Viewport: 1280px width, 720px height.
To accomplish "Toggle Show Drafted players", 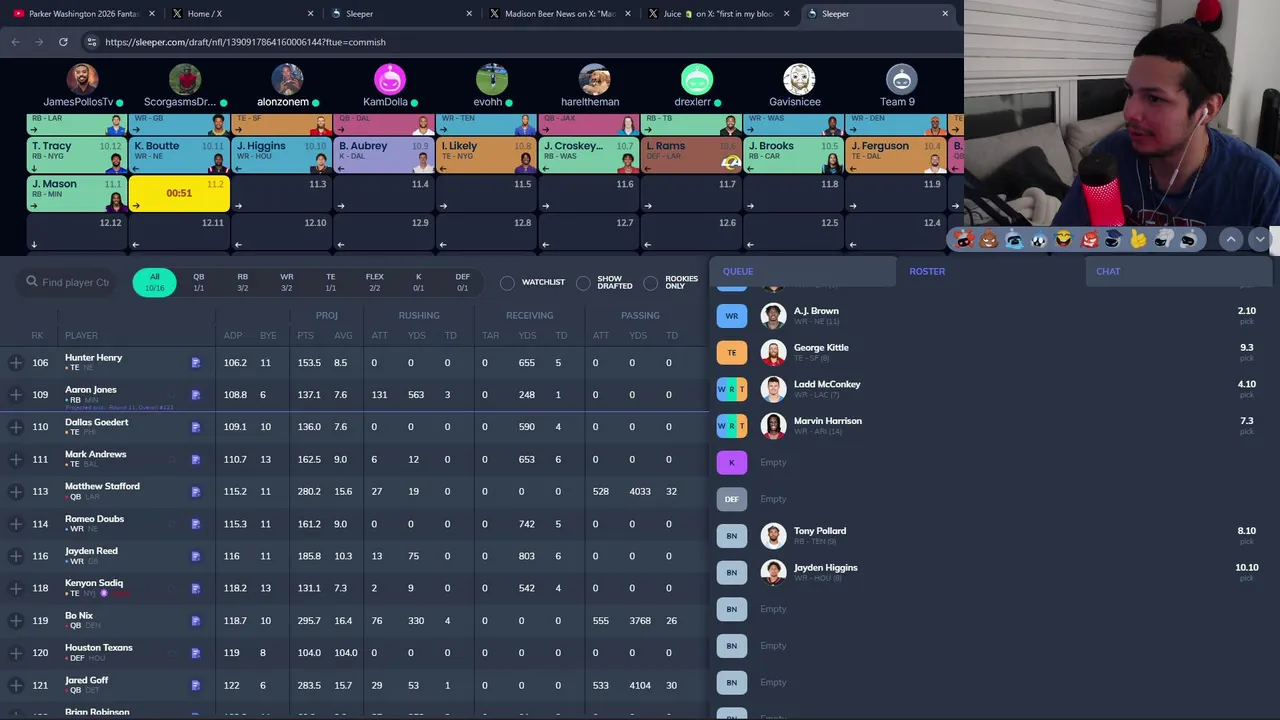I will pyautogui.click(x=583, y=283).
